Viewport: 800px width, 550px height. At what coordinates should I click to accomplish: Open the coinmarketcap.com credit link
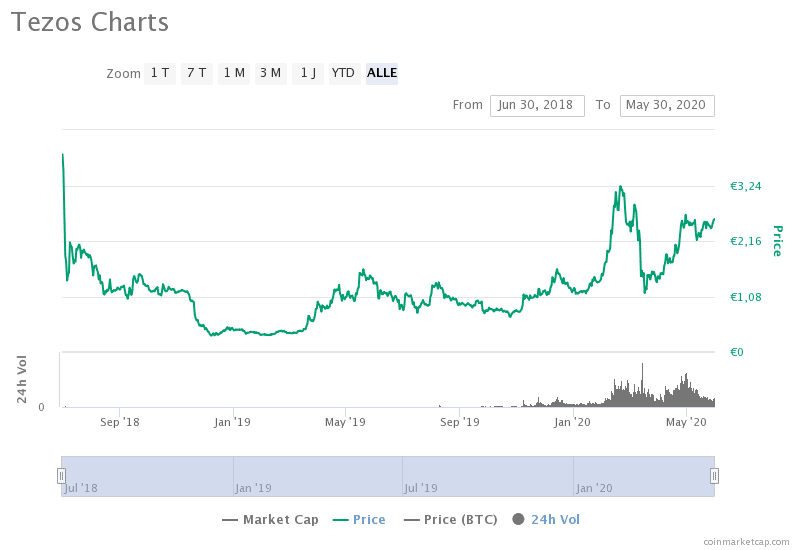tap(745, 541)
